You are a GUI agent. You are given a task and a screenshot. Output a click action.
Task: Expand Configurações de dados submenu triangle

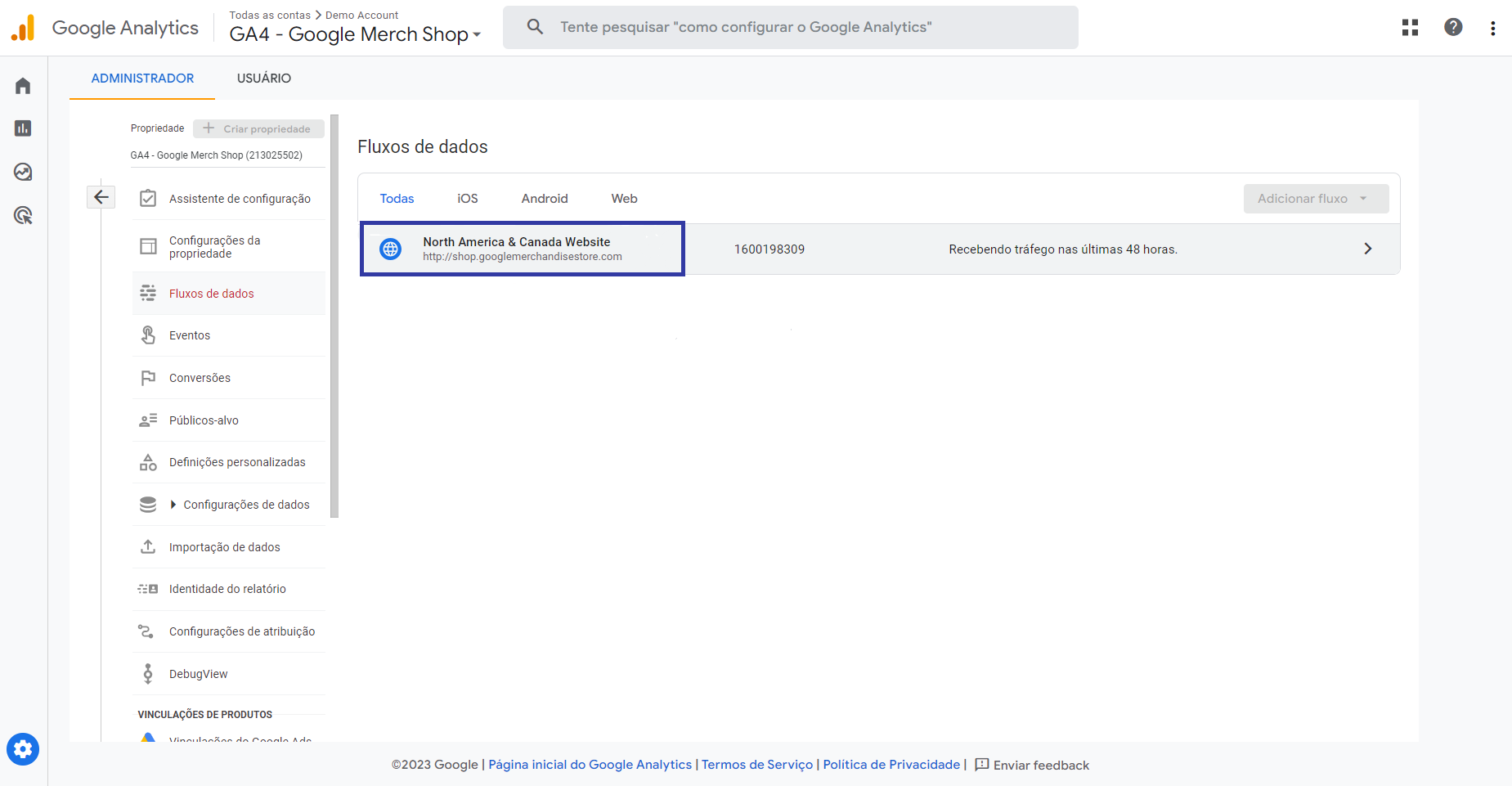pos(173,505)
